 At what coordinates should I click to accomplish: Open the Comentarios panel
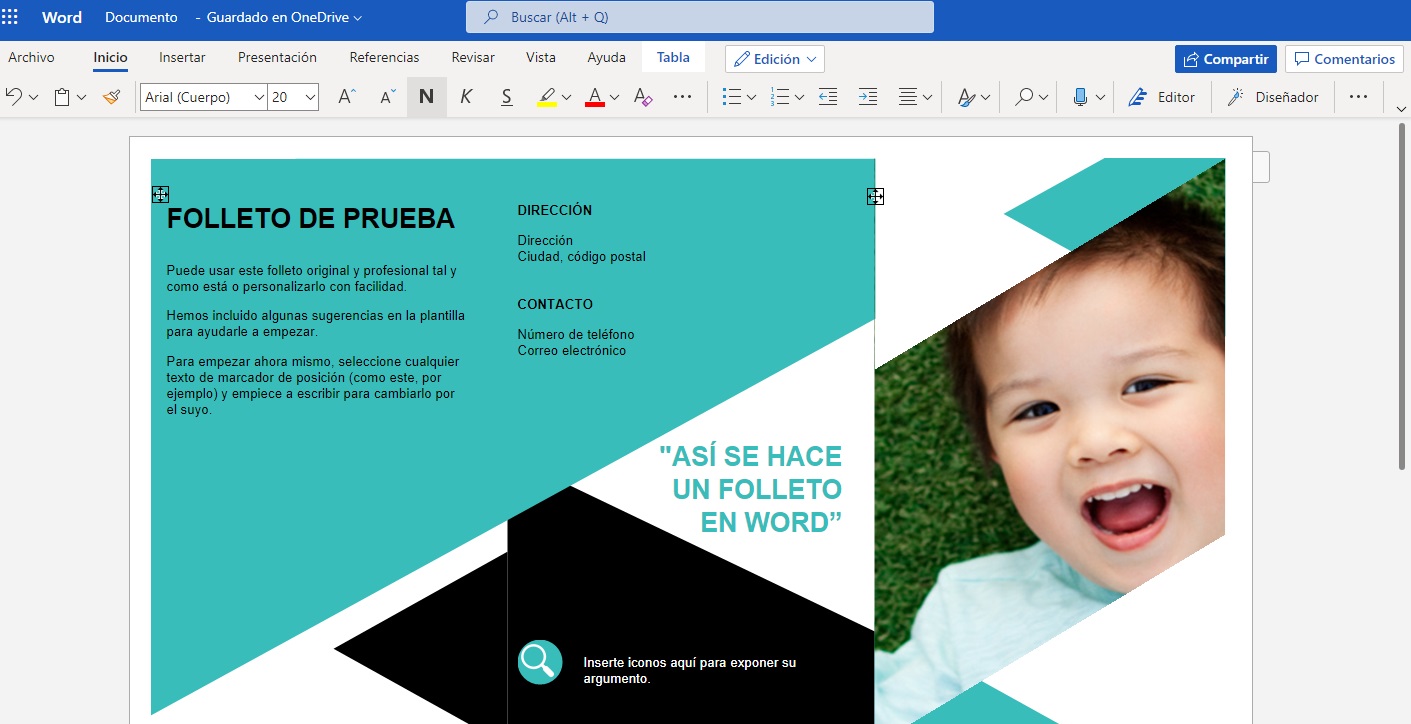1344,59
